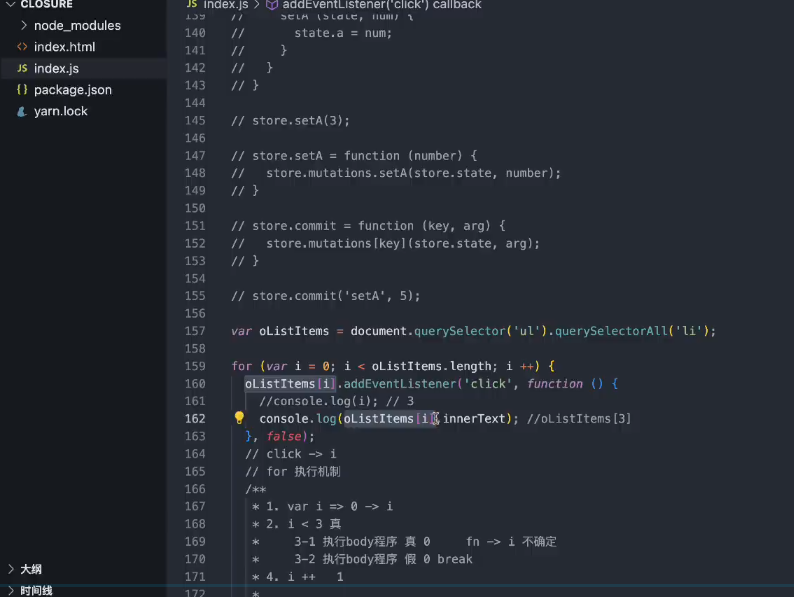Click 'innerText' on line 162

pos(474,419)
